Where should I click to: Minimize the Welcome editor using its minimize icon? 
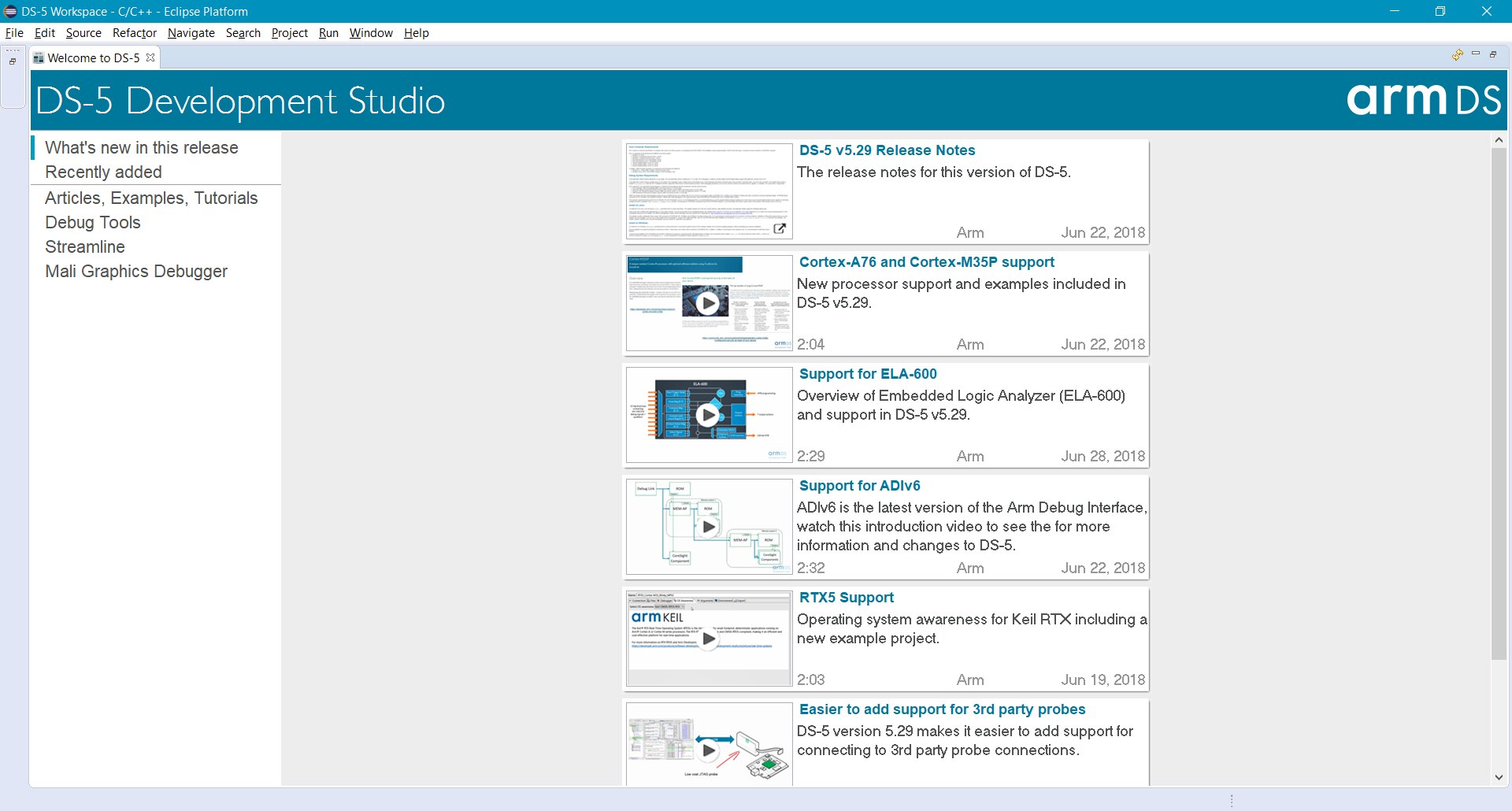[x=1477, y=55]
